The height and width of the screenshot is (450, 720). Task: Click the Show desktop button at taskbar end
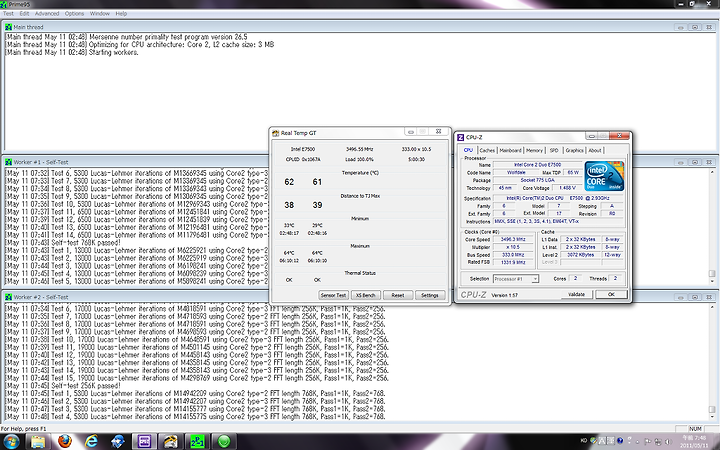point(715,442)
